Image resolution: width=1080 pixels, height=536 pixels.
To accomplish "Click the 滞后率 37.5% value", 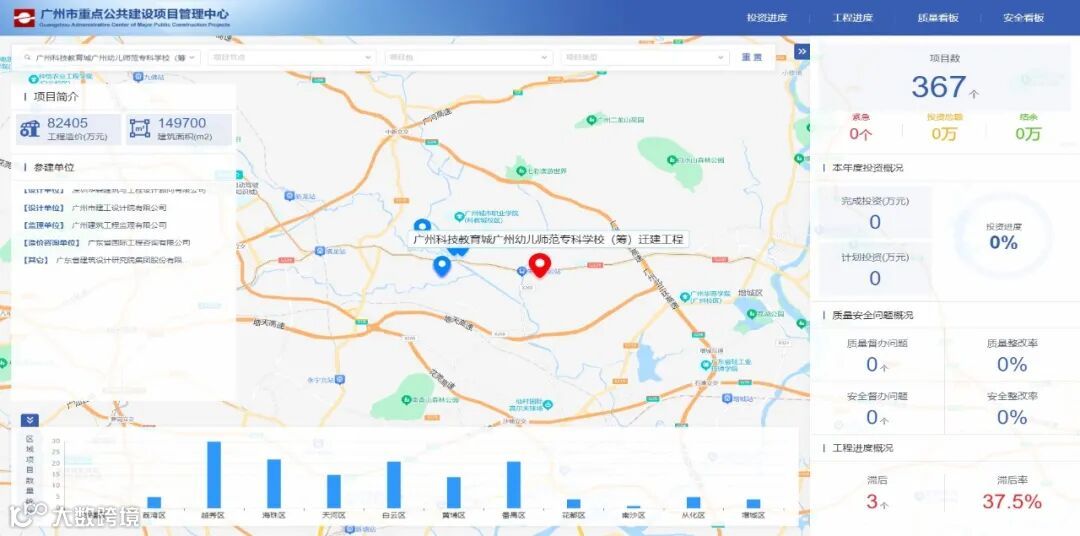I will [1012, 501].
